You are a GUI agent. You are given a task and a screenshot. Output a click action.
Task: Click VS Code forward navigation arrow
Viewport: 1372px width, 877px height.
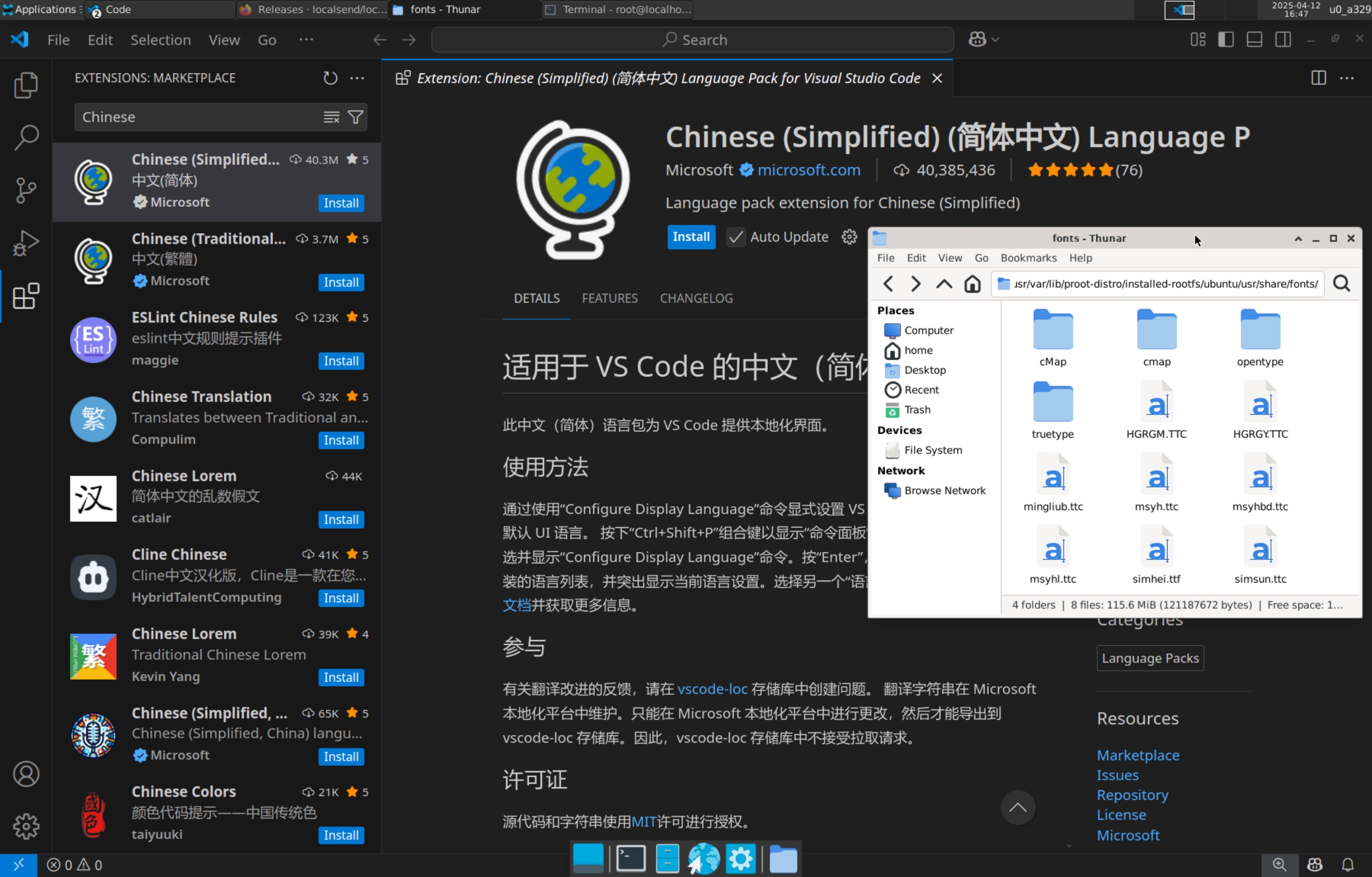[x=409, y=40]
